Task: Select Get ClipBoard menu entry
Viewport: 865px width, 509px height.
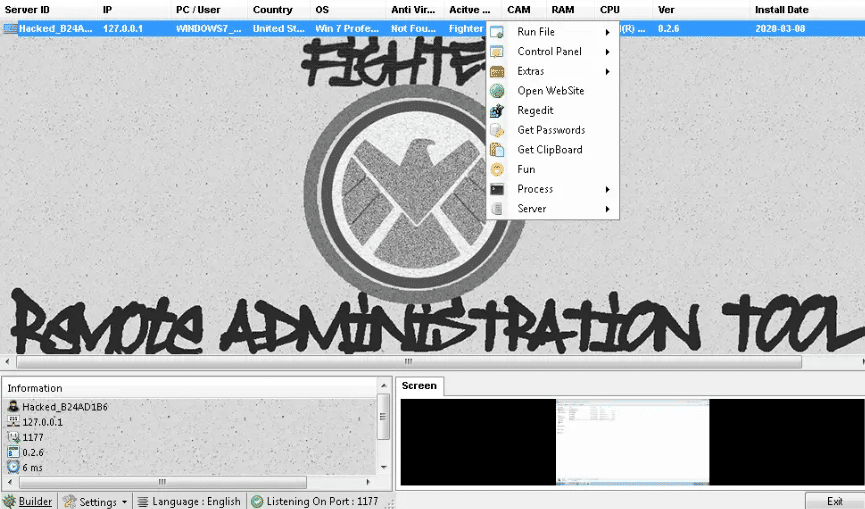Action: point(552,150)
